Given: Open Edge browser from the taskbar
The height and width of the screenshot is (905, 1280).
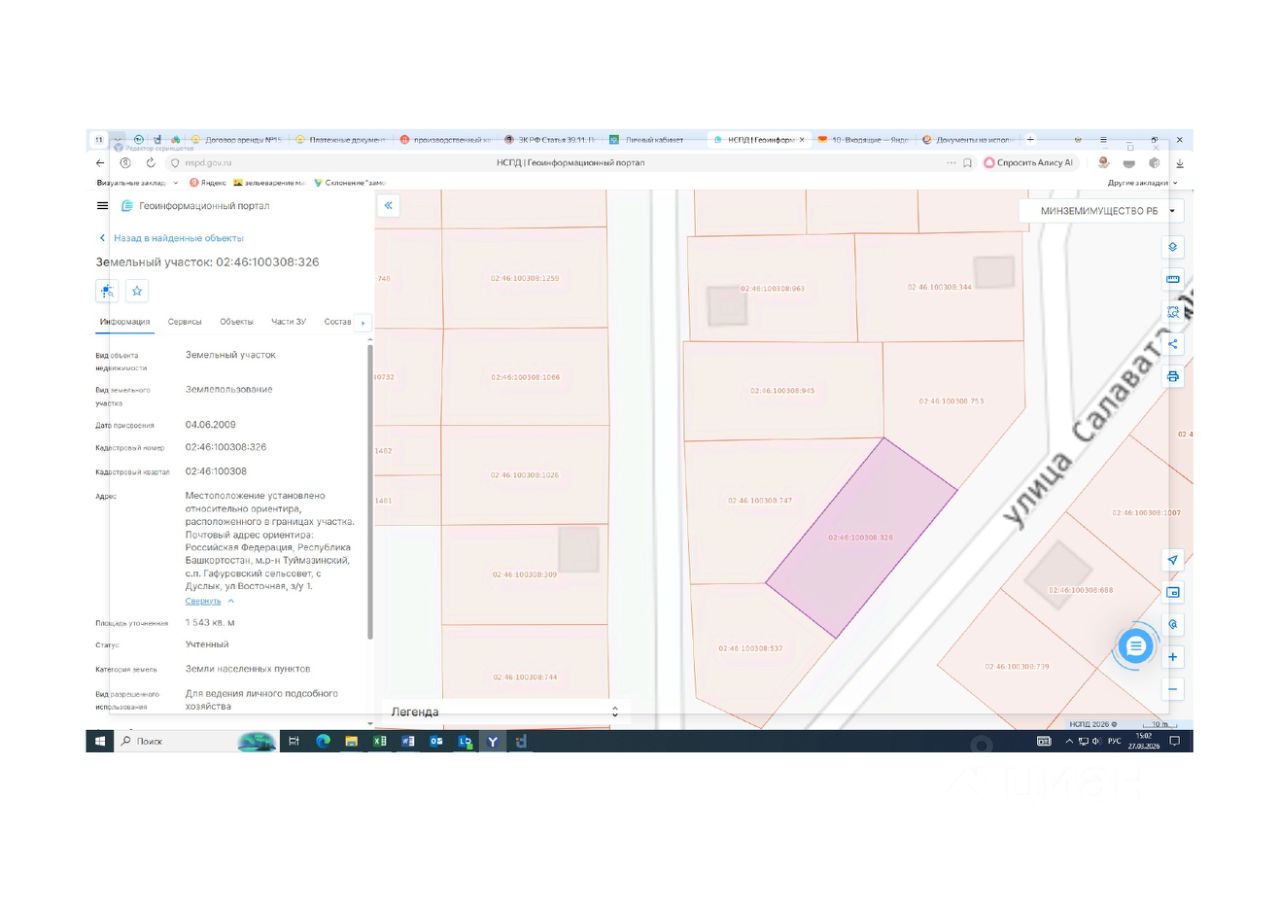Looking at the screenshot, I should coord(323,741).
